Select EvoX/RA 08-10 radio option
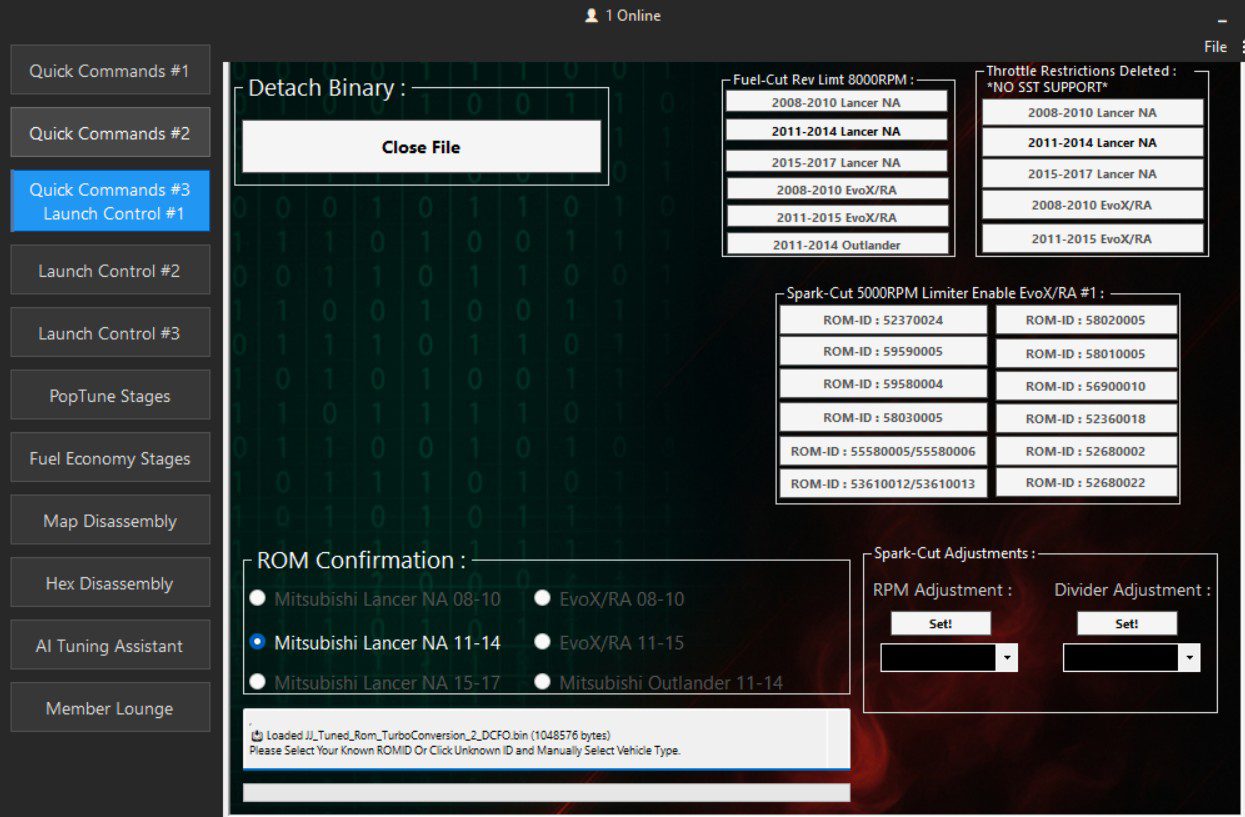Image resolution: width=1245 pixels, height=817 pixels. [543, 598]
